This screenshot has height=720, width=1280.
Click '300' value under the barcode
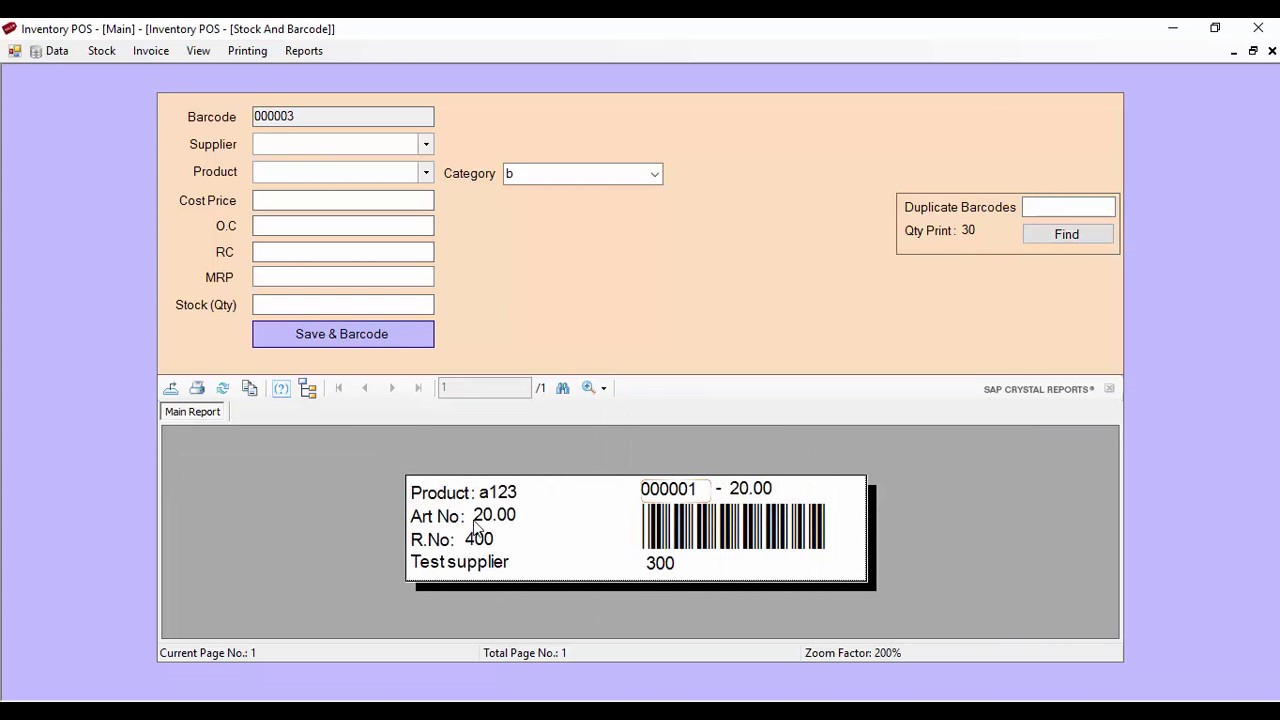click(x=660, y=563)
